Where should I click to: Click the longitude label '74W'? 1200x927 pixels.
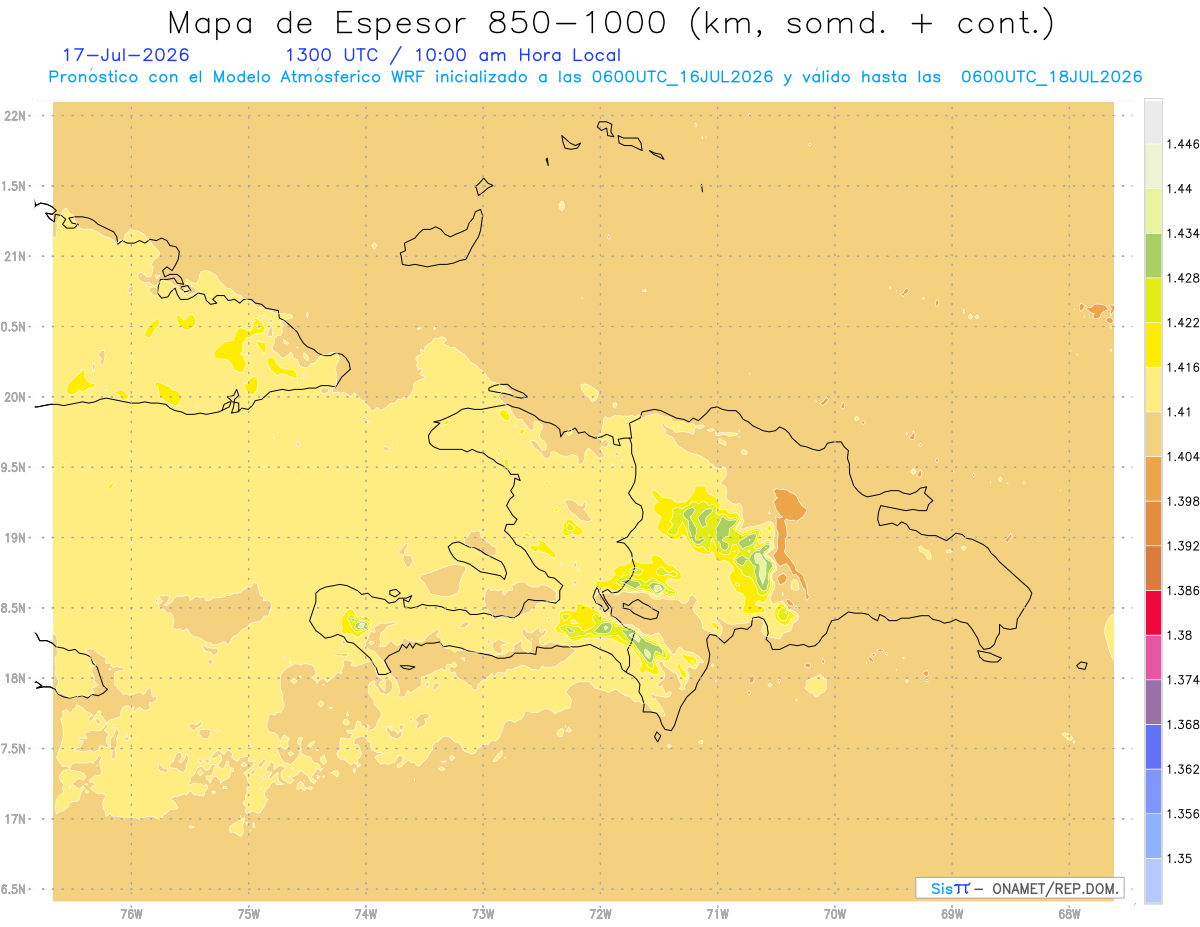tap(366, 913)
